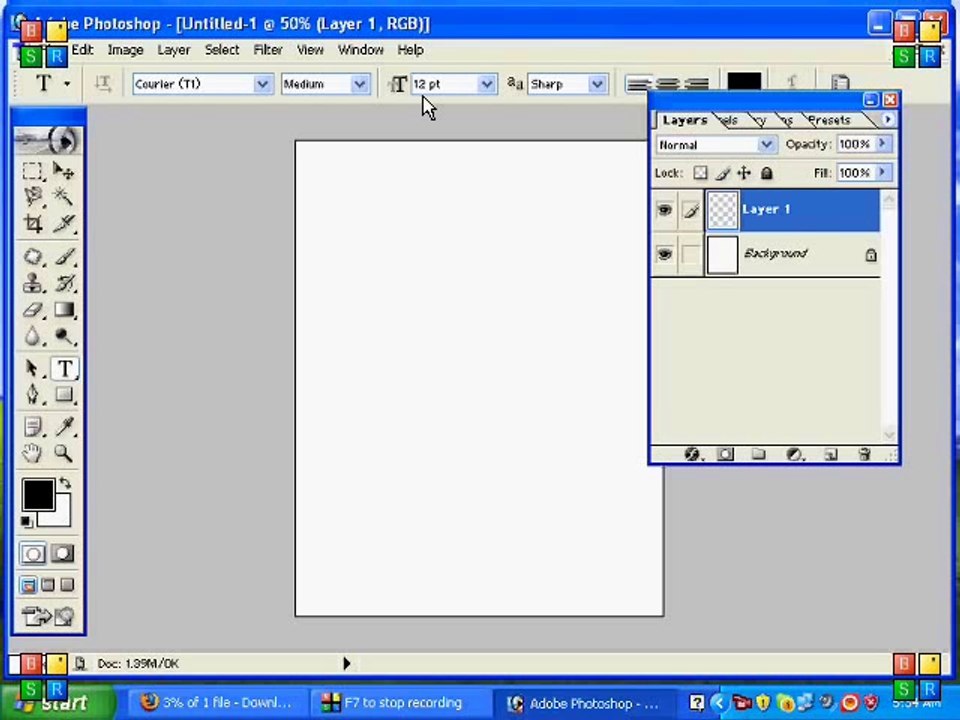
Task: Select the Magic Wand tool
Action: point(64,197)
